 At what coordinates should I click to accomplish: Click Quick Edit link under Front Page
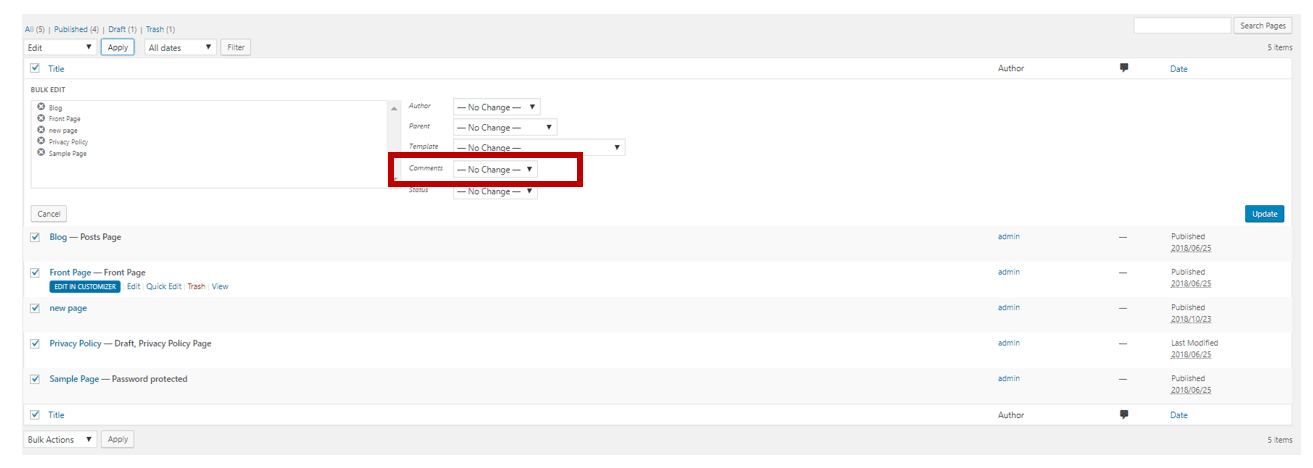pyautogui.click(x=164, y=286)
